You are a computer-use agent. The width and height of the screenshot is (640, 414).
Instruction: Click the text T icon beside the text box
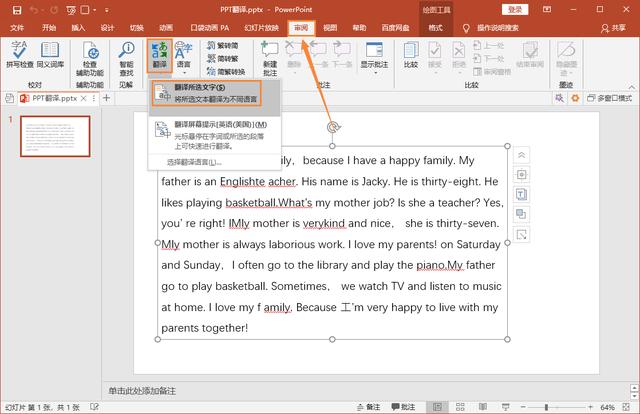[521, 194]
